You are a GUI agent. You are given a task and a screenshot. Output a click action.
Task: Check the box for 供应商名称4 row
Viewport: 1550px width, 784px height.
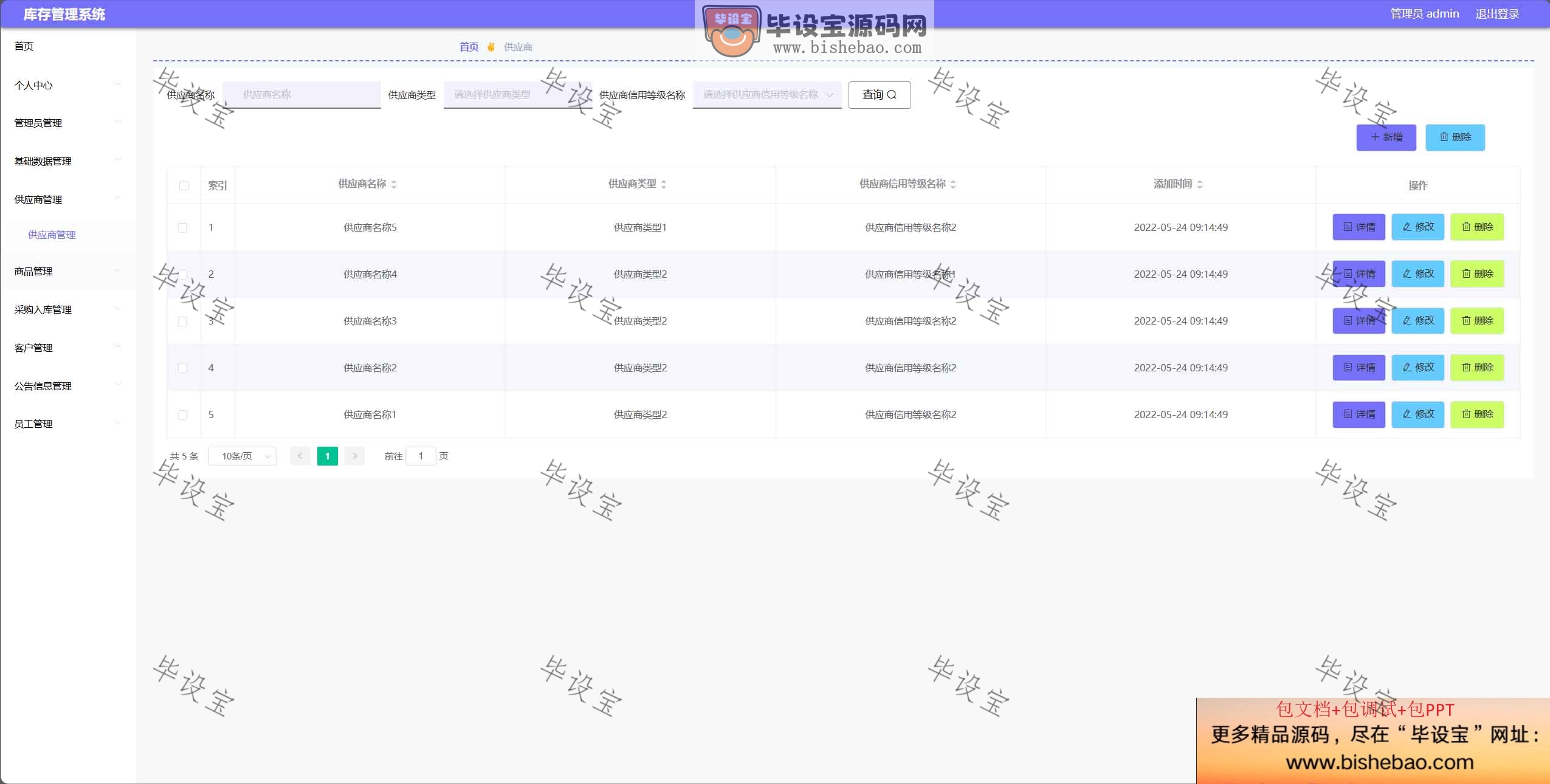pos(182,274)
